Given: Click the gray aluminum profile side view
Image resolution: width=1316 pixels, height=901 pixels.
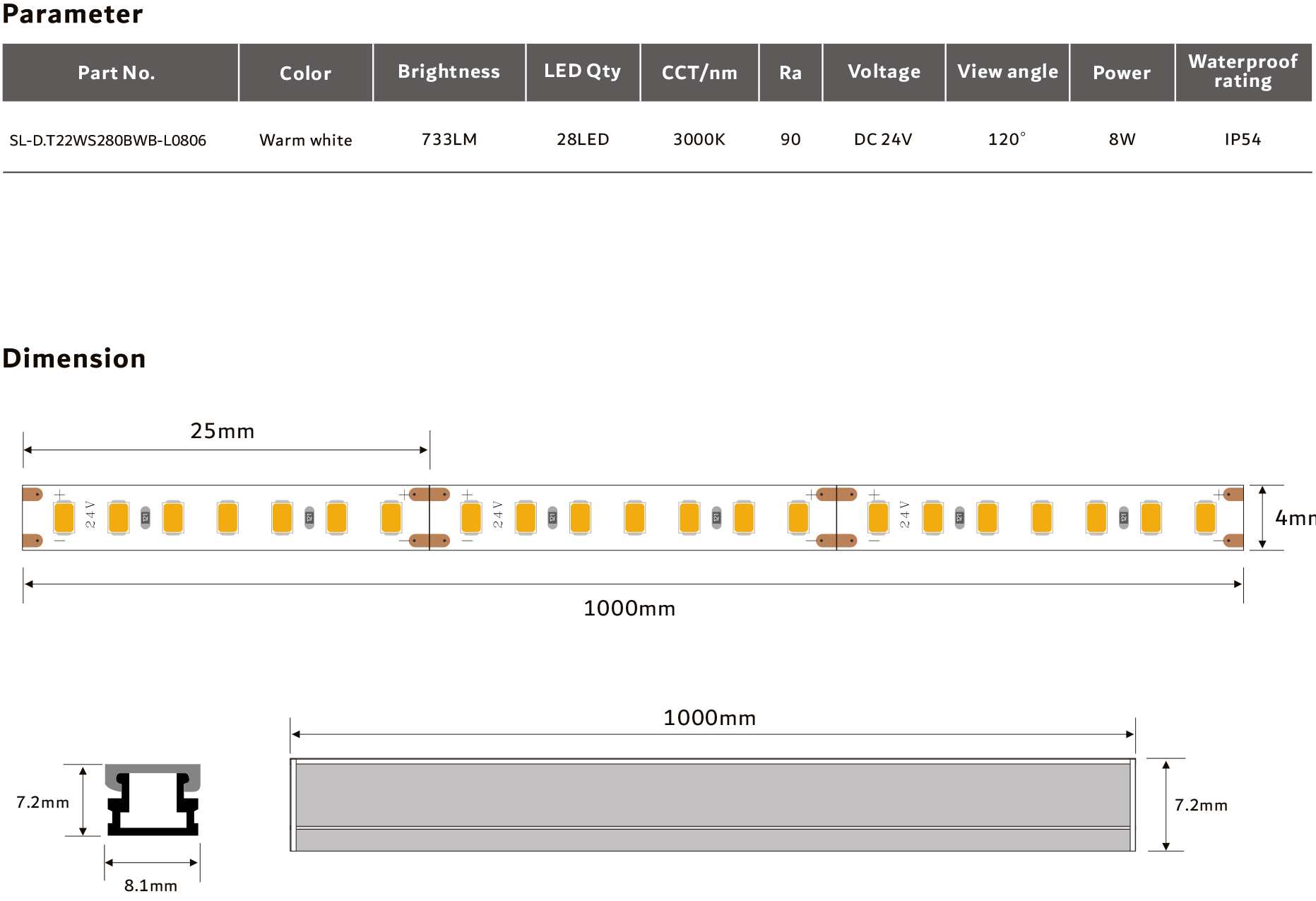Looking at the screenshot, I should [x=712, y=805].
